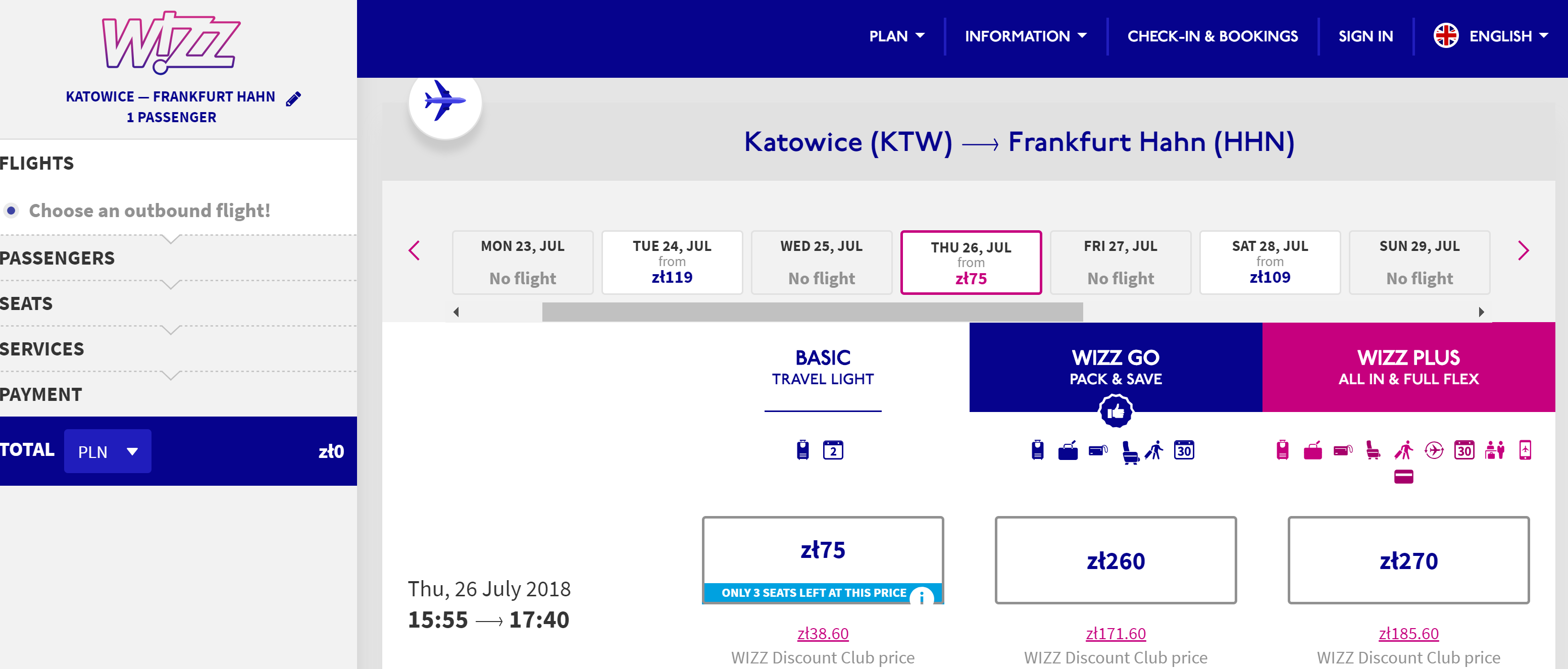Click the pencil edit route icon
This screenshot has width=1568, height=669.
pyautogui.click(x=293, y=98)
